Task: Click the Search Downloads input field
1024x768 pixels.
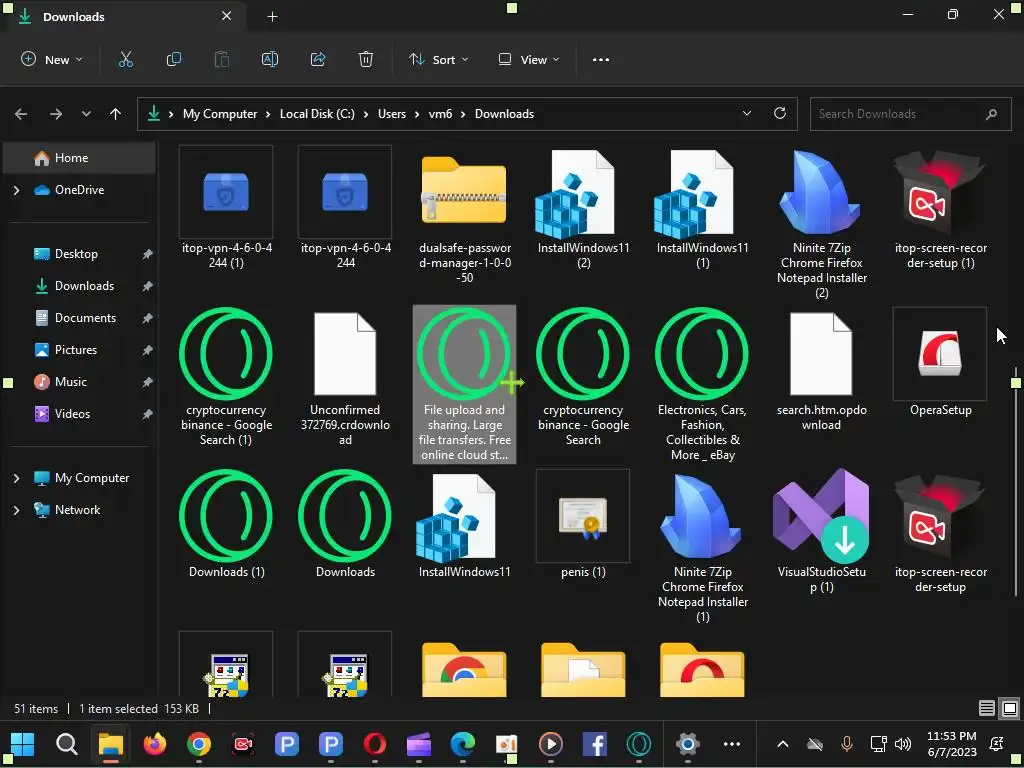Action: pyautogui.click(x=910, y=114)
